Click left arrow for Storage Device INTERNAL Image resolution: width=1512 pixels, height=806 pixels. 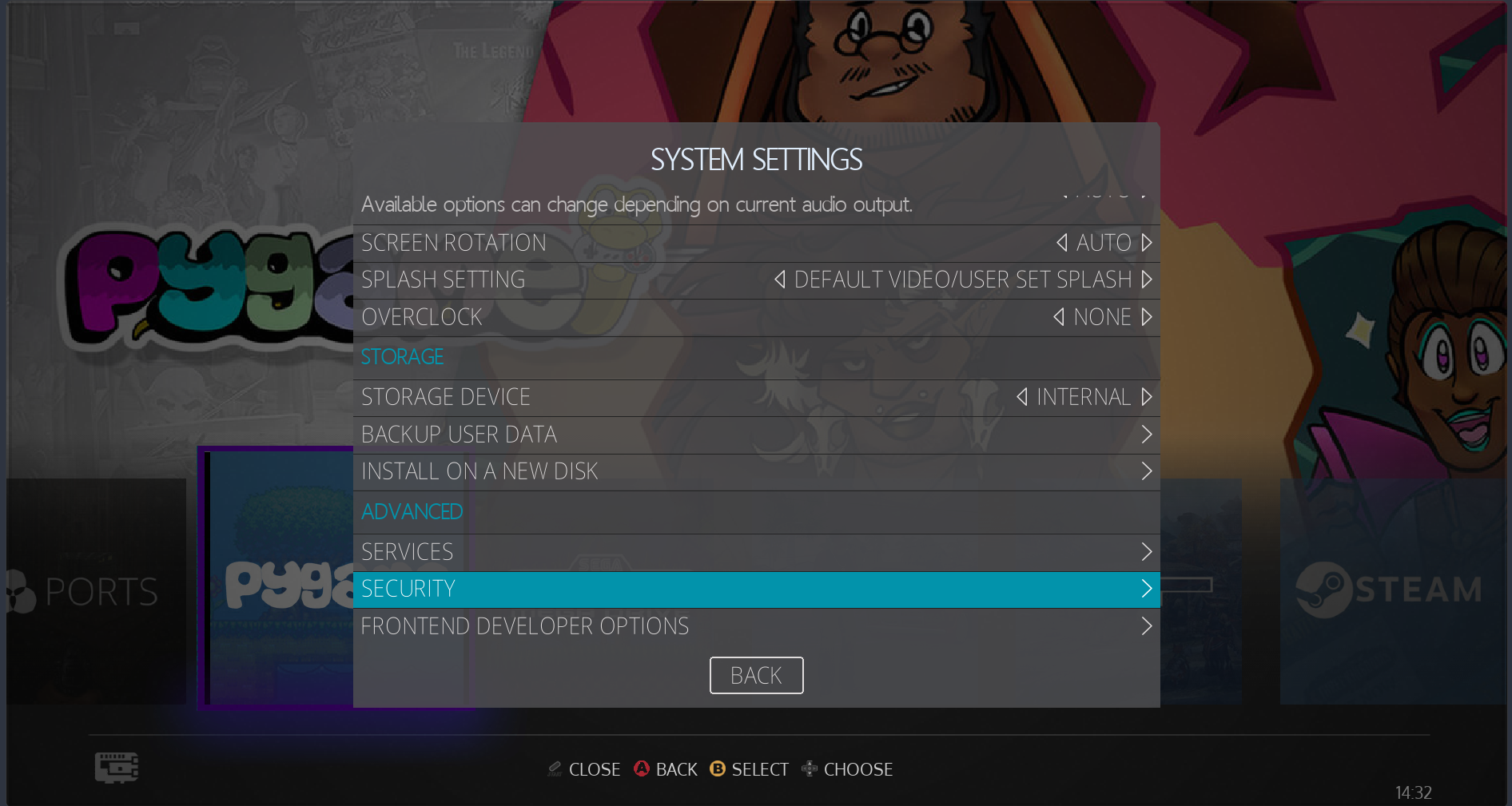(x=1022, y=397)
